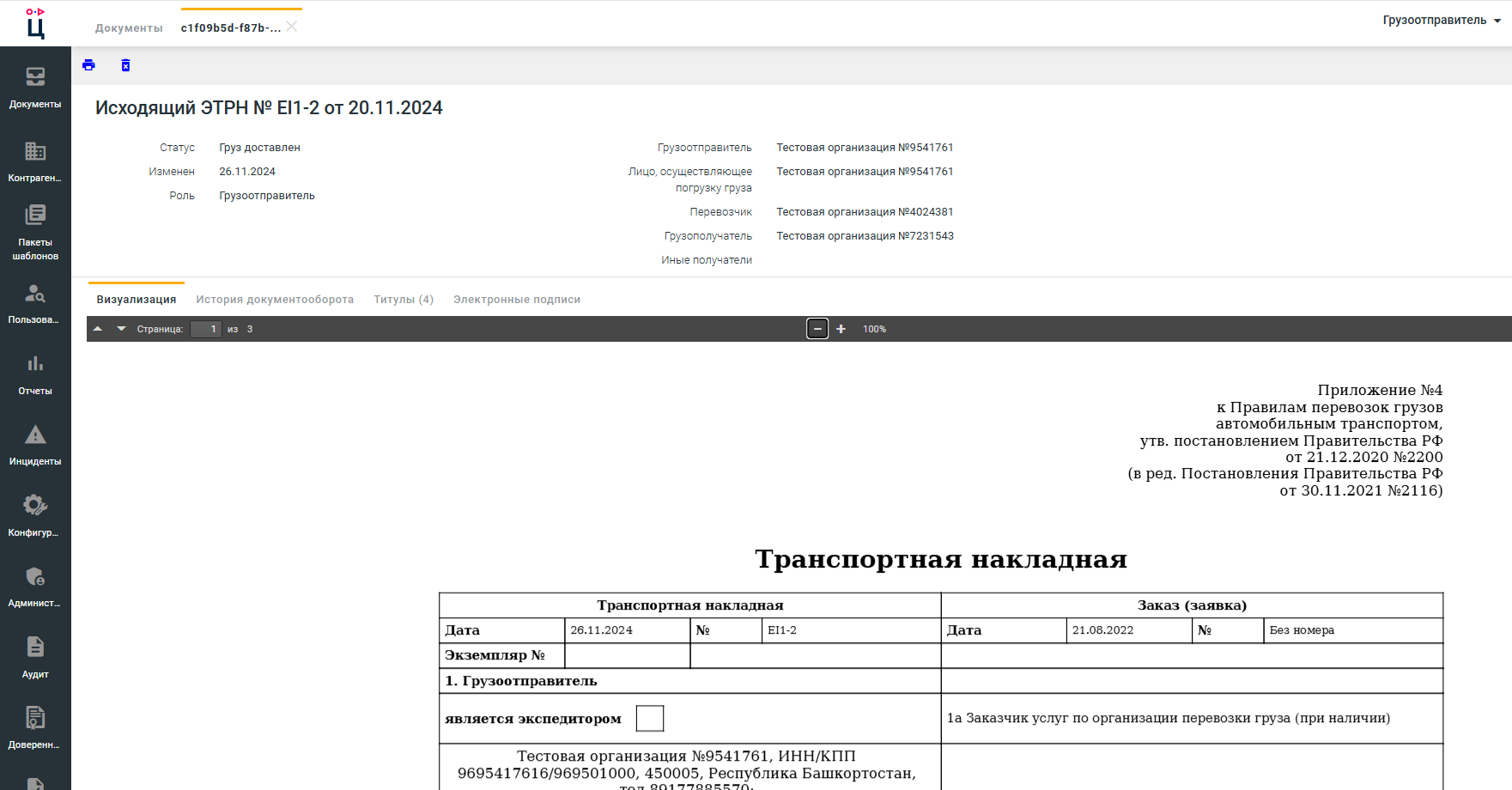This screenshot has width=1512, height=790.
Task: Go to previous page with the up arrow
Action: (97, 328)
